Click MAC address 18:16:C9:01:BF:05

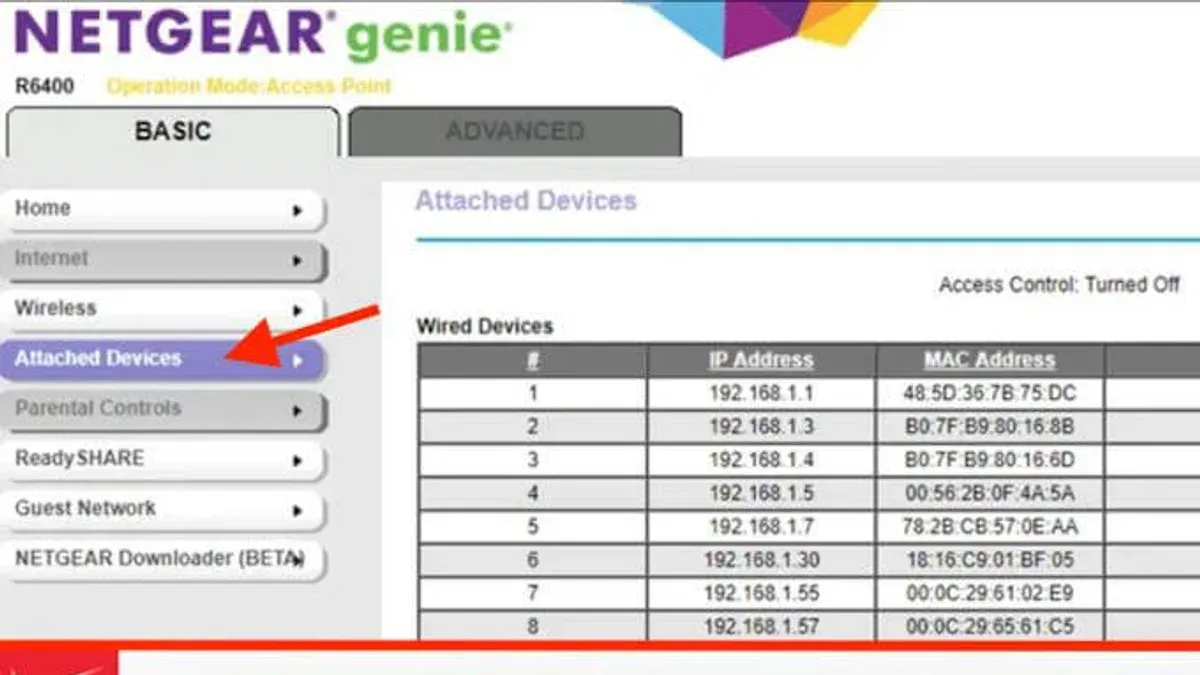click(x=990, y=560)
